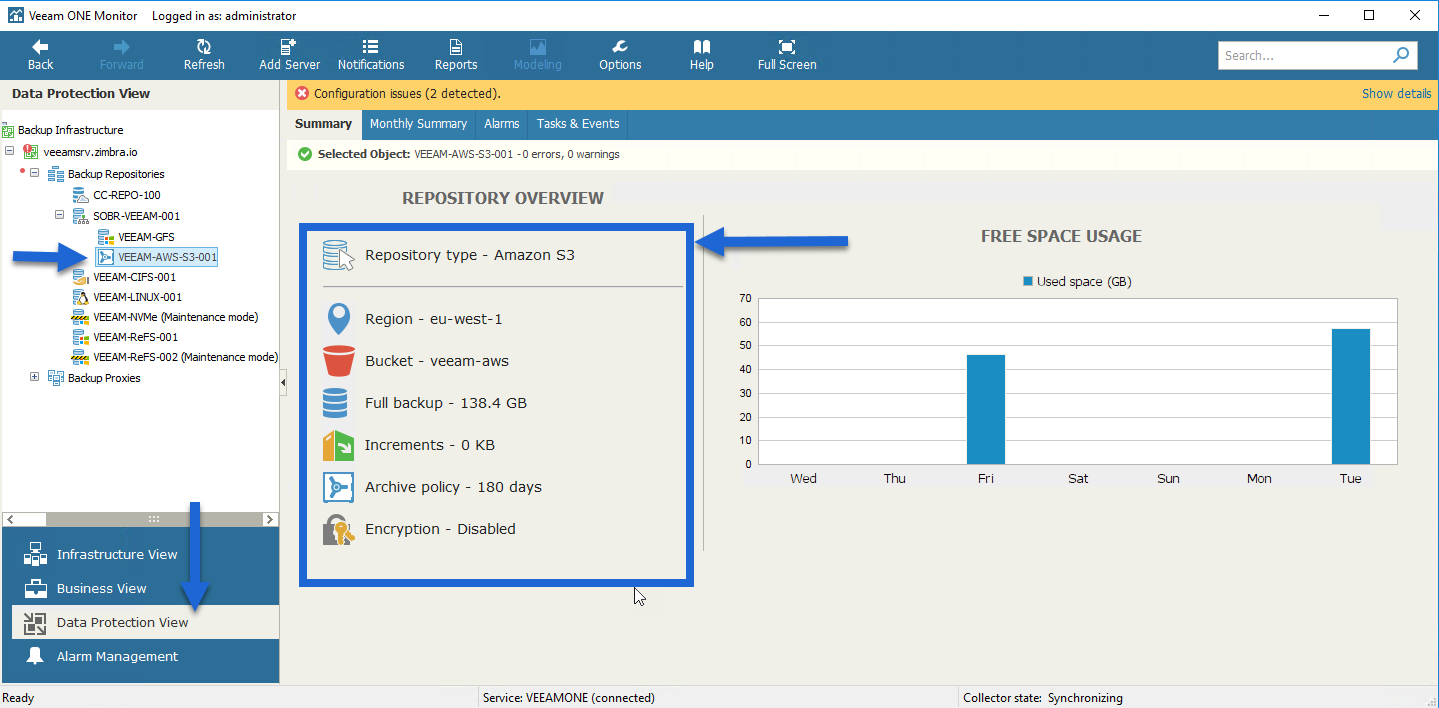Go Back using the toolbar arrow
1439x708 pixels.
point(40,47)
